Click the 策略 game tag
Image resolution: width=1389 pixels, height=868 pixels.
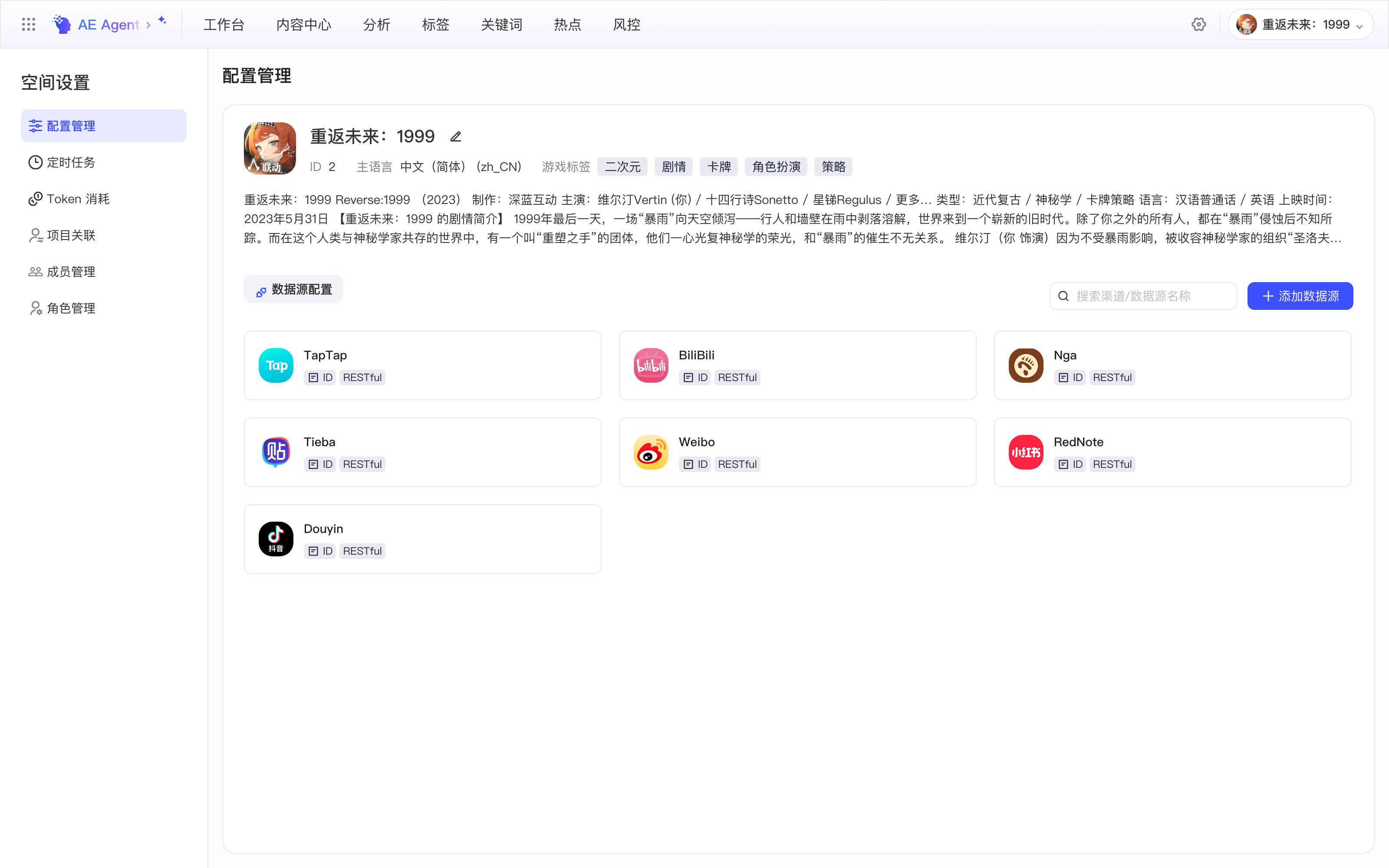click(833, 167)
